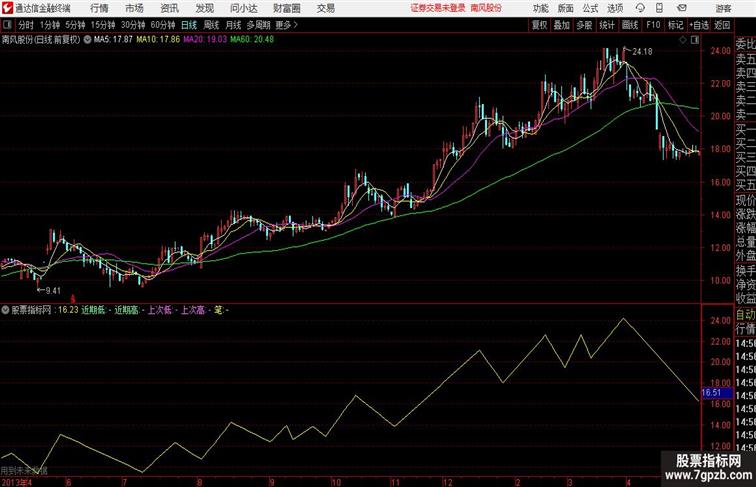The image size is (756, 487).
Task: Click the MA20: 19.03 label
Action: click(205, 40)
